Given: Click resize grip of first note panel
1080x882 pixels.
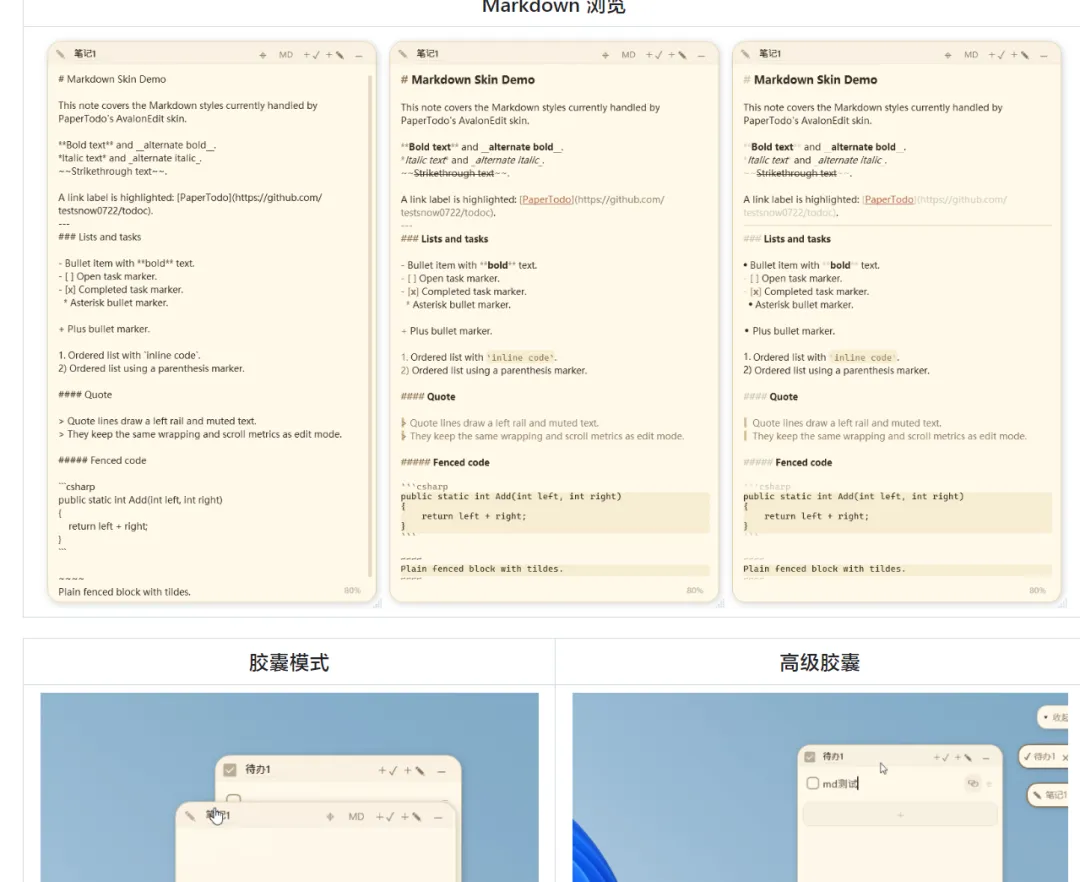Looking at the screenshot, I should (377, 603).
